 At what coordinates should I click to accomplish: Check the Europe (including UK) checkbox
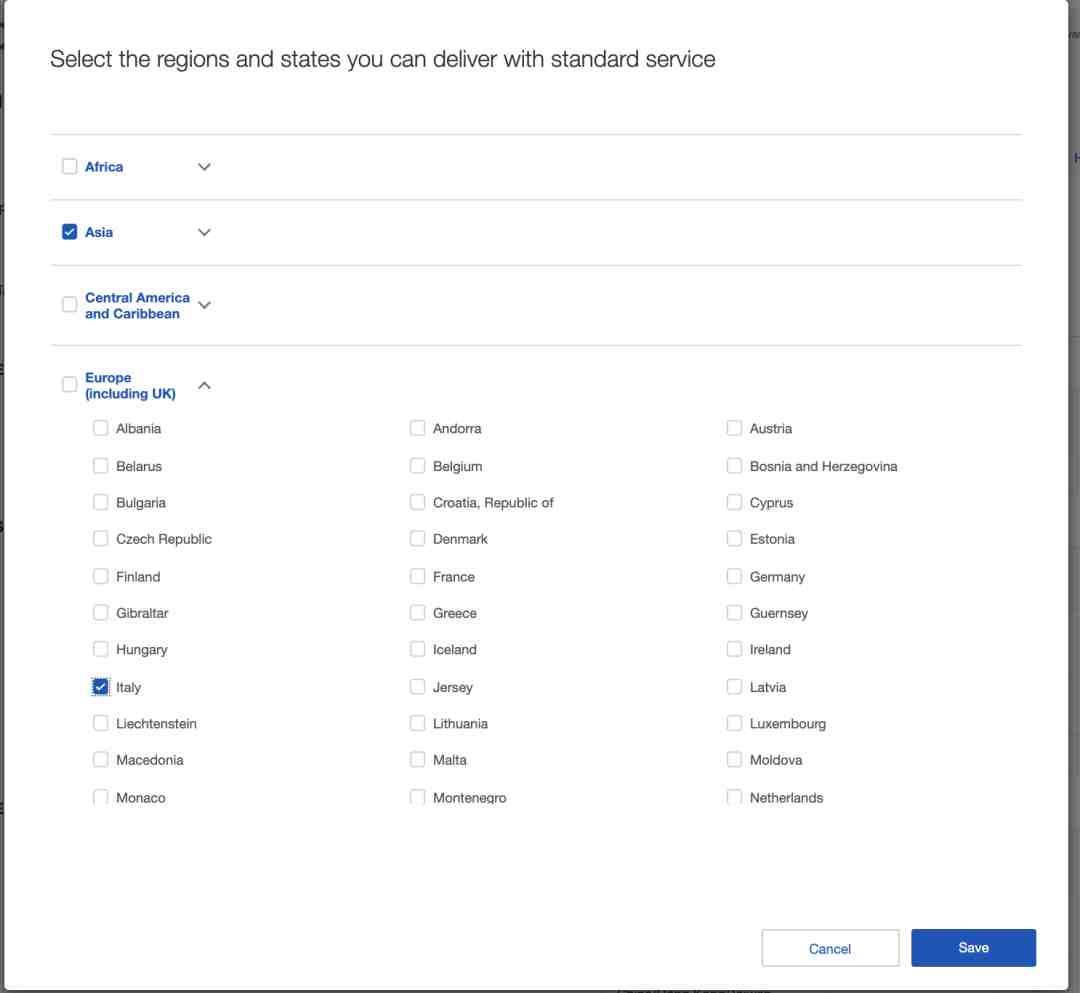point(70,384)
